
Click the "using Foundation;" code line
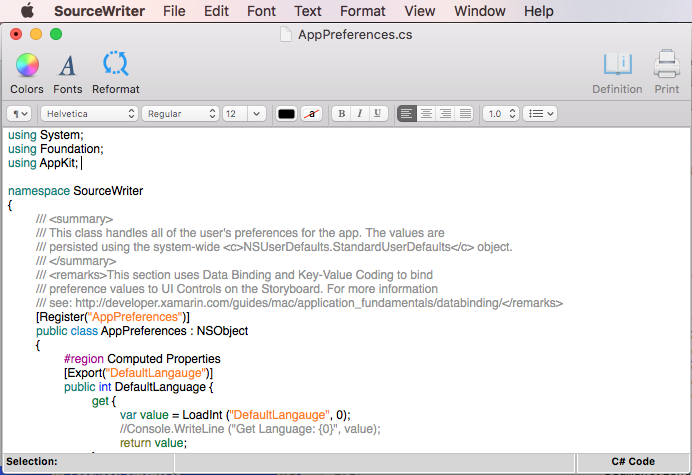click(56, 149)
